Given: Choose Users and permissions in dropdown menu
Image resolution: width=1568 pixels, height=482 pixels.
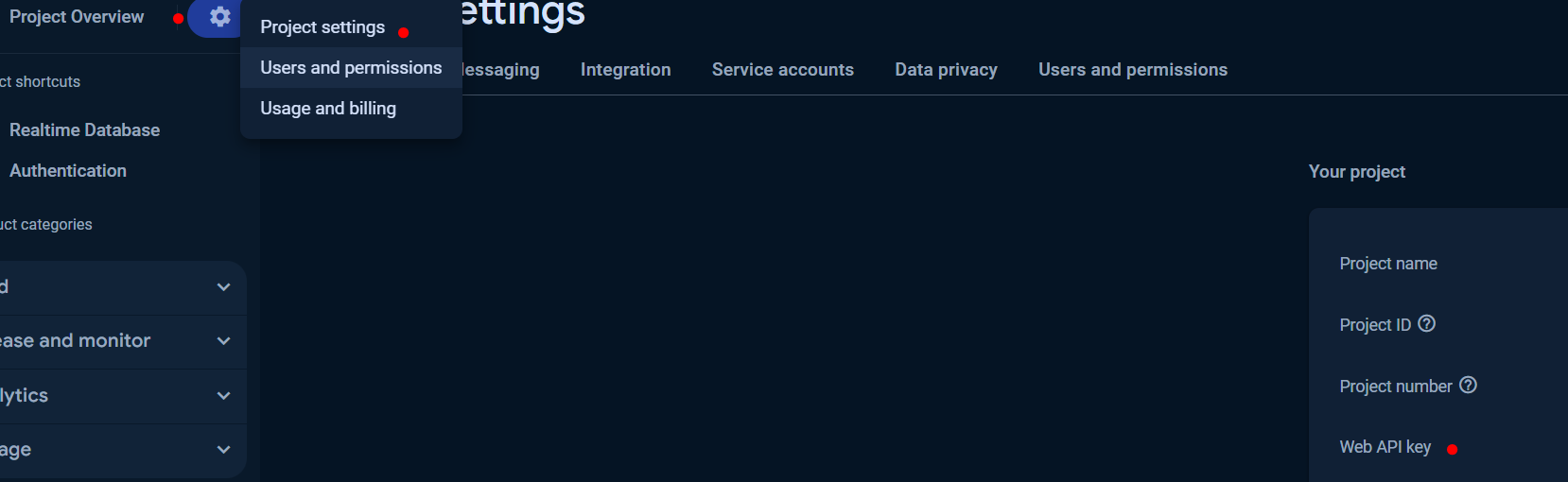Looking at the screenshot, I should click(x=351, y=68).
